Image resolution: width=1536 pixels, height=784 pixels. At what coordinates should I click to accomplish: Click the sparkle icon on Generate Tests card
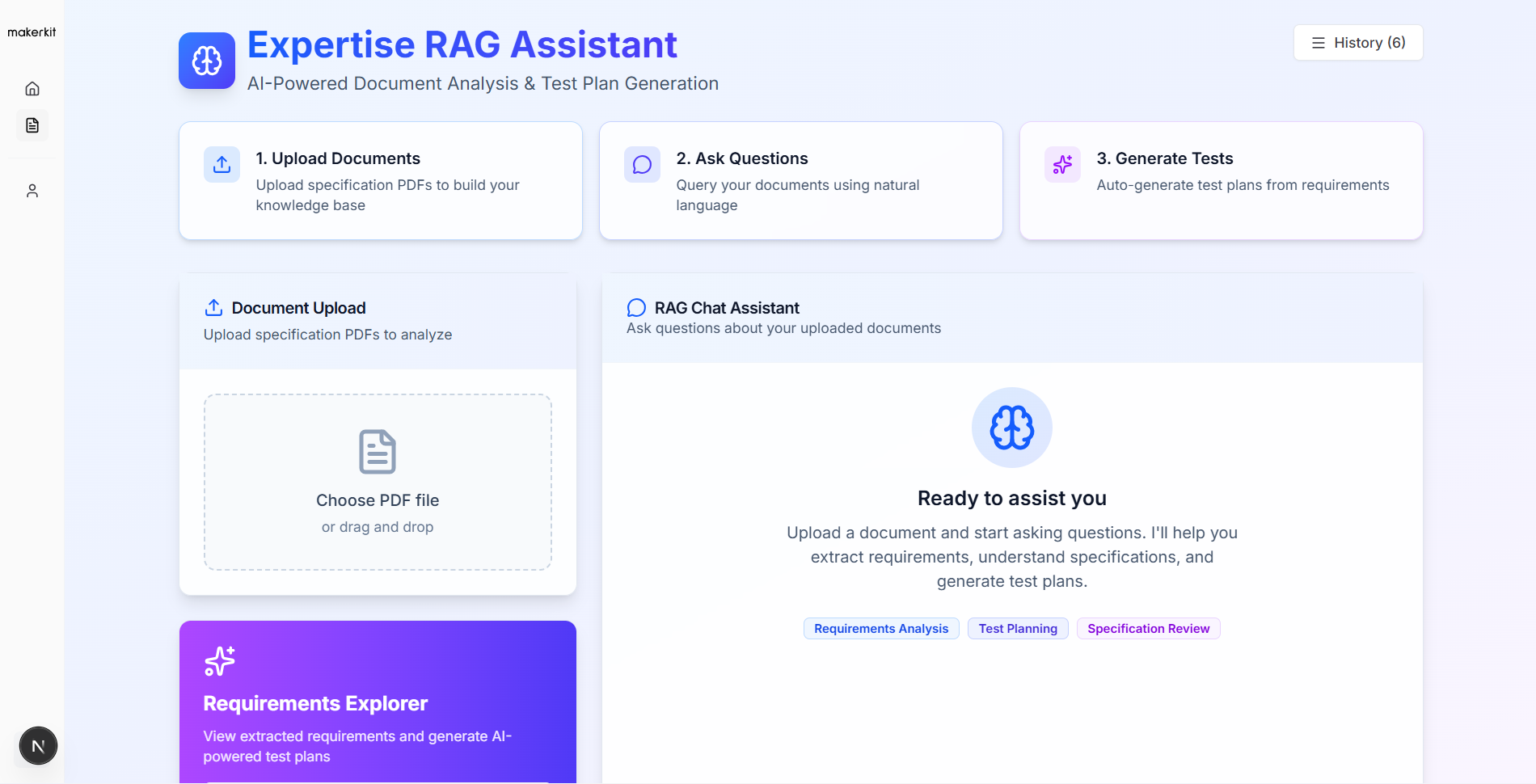(x=1062, y=164)
